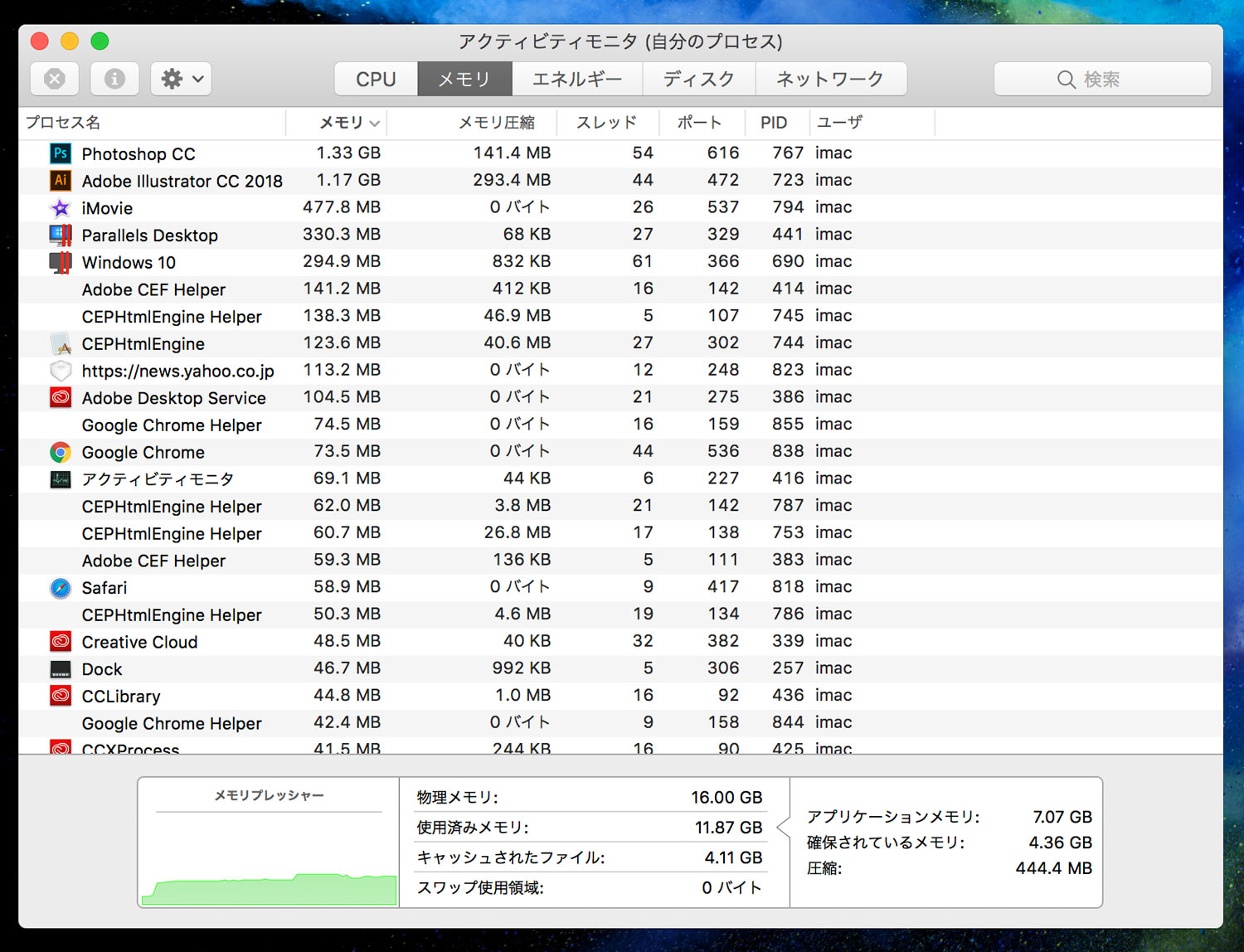This screenshot has width=1244, height=952.
Task: Click the アクティビティモニタ process icon
Action: [61, 479]
